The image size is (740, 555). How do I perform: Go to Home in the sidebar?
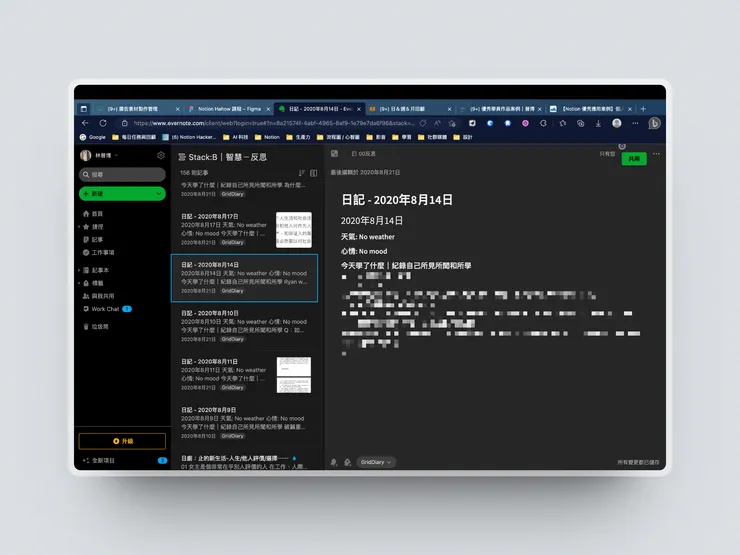click(x=93, y=214)
